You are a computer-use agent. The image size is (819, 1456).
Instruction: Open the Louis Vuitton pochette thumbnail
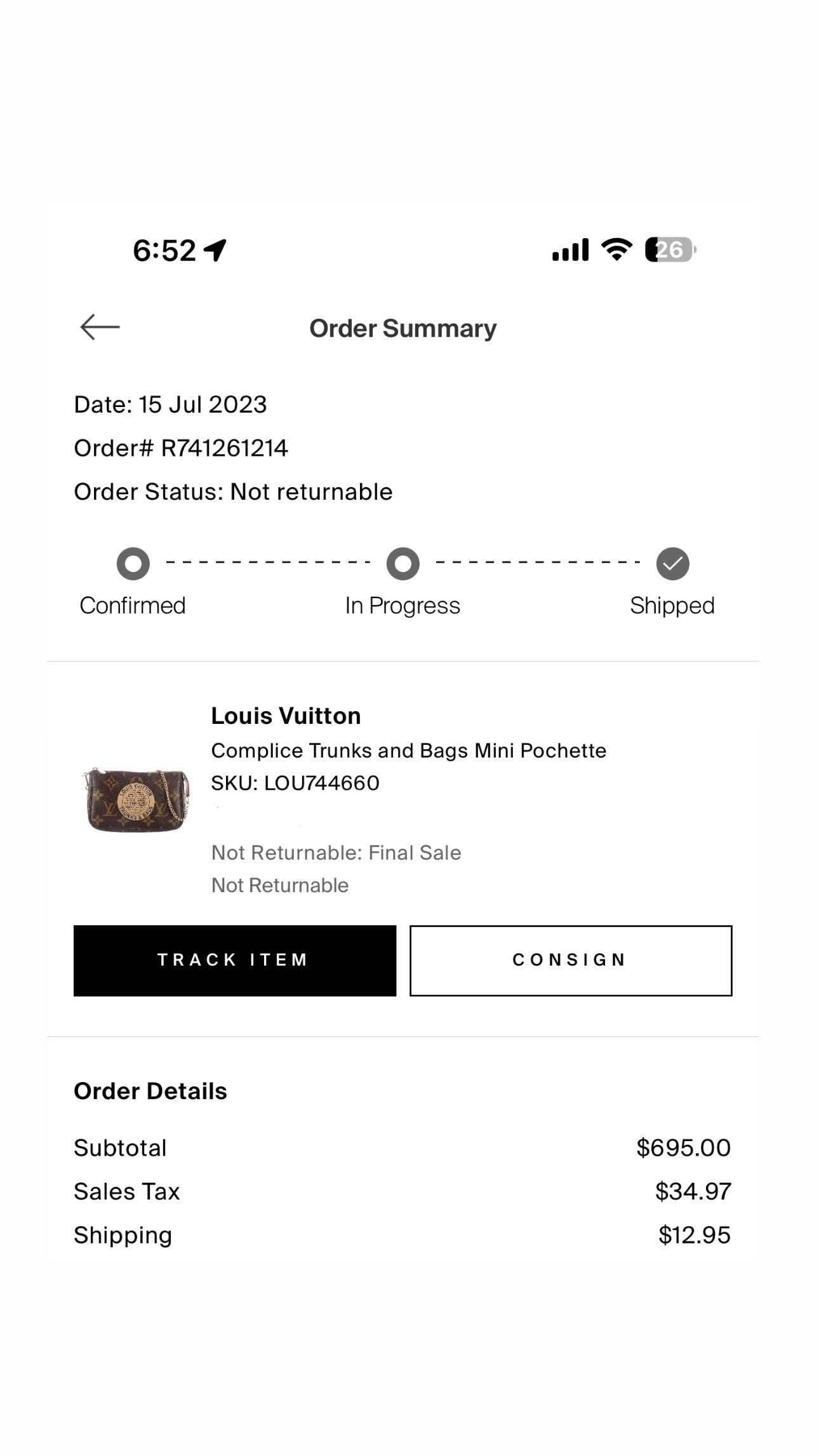click(136, 799)
